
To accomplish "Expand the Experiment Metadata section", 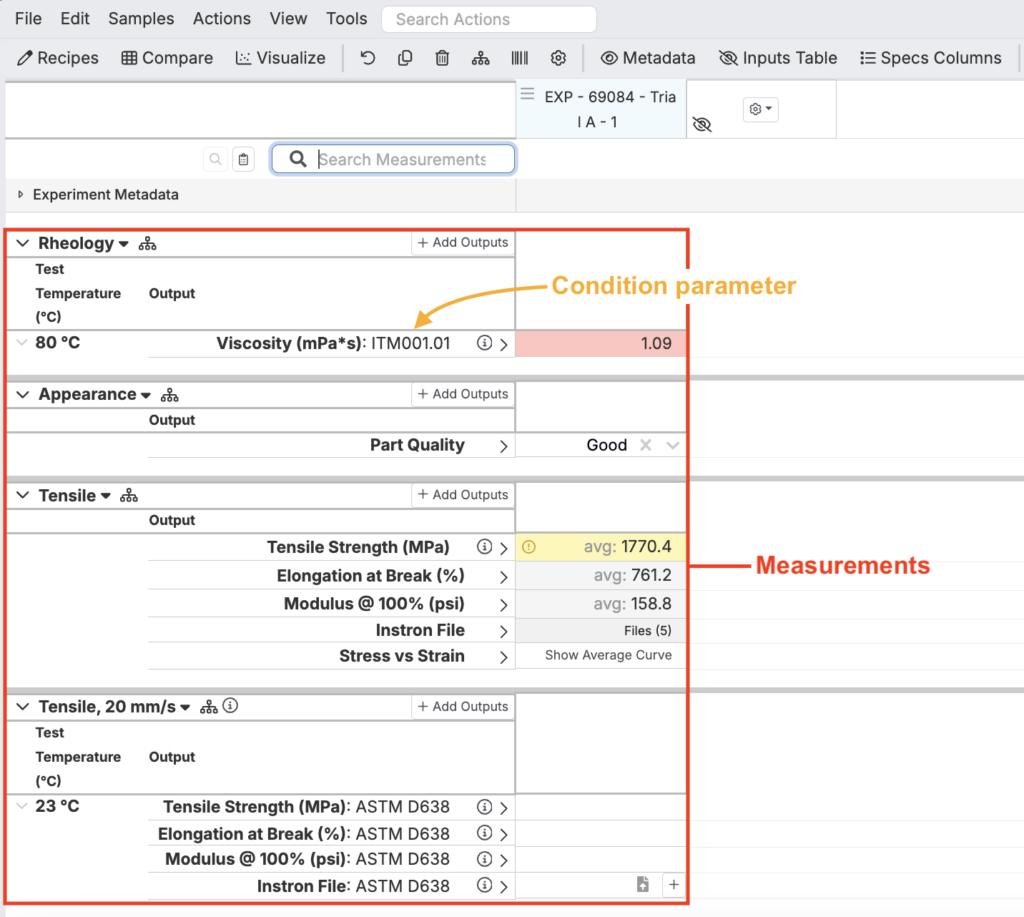I will [x=21, y=194].
